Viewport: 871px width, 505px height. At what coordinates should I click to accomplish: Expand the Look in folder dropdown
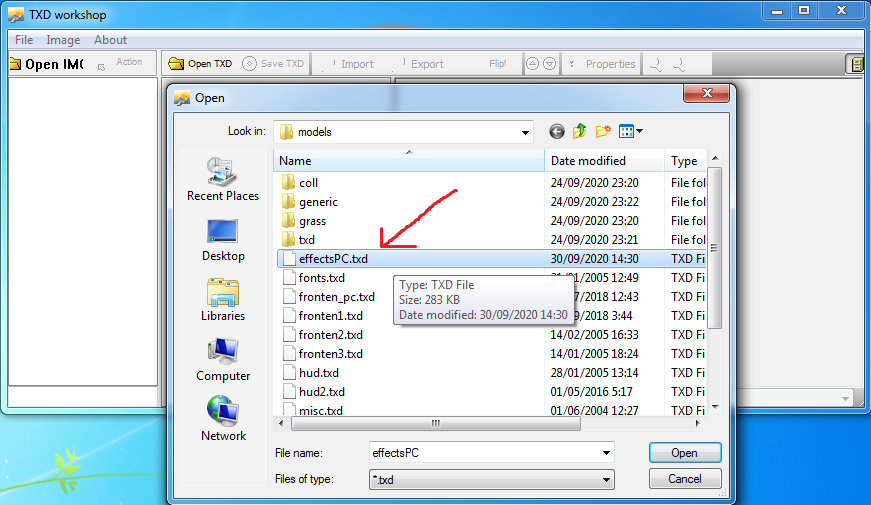[525, 132]
